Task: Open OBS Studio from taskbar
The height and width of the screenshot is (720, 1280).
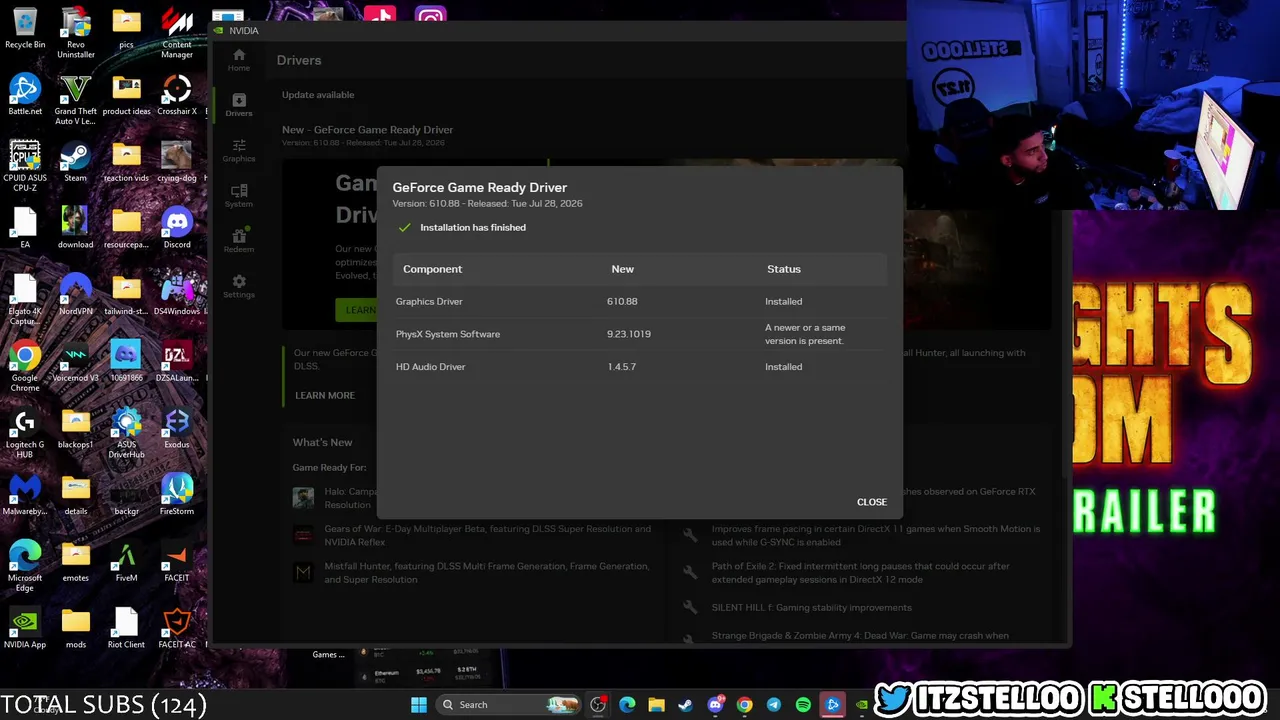Action: click(598, 705)
